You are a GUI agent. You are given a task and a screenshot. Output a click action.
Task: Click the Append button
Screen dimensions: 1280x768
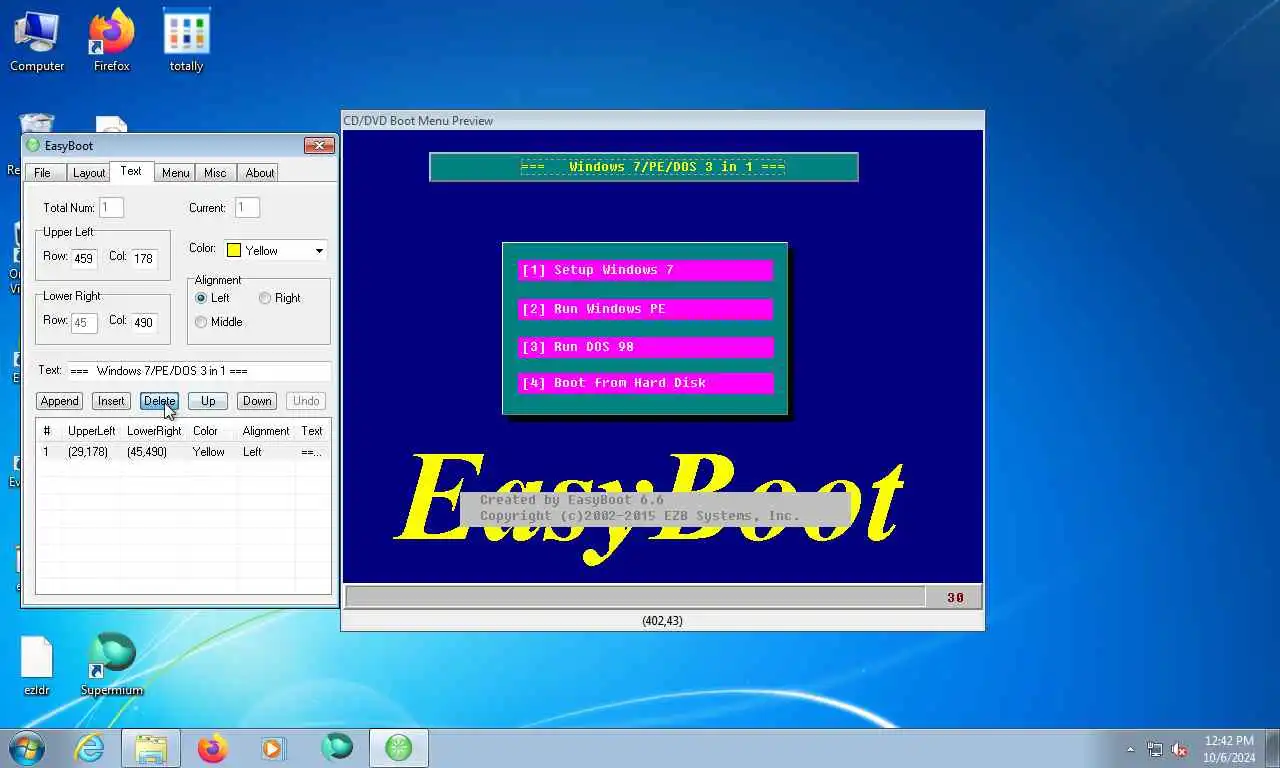tap(59, 401)
